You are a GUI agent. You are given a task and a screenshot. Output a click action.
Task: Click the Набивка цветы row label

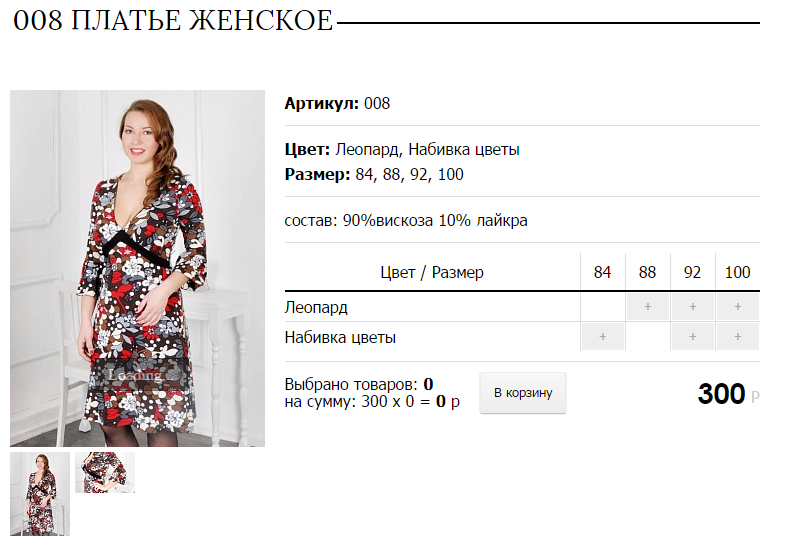click(340, 337)
